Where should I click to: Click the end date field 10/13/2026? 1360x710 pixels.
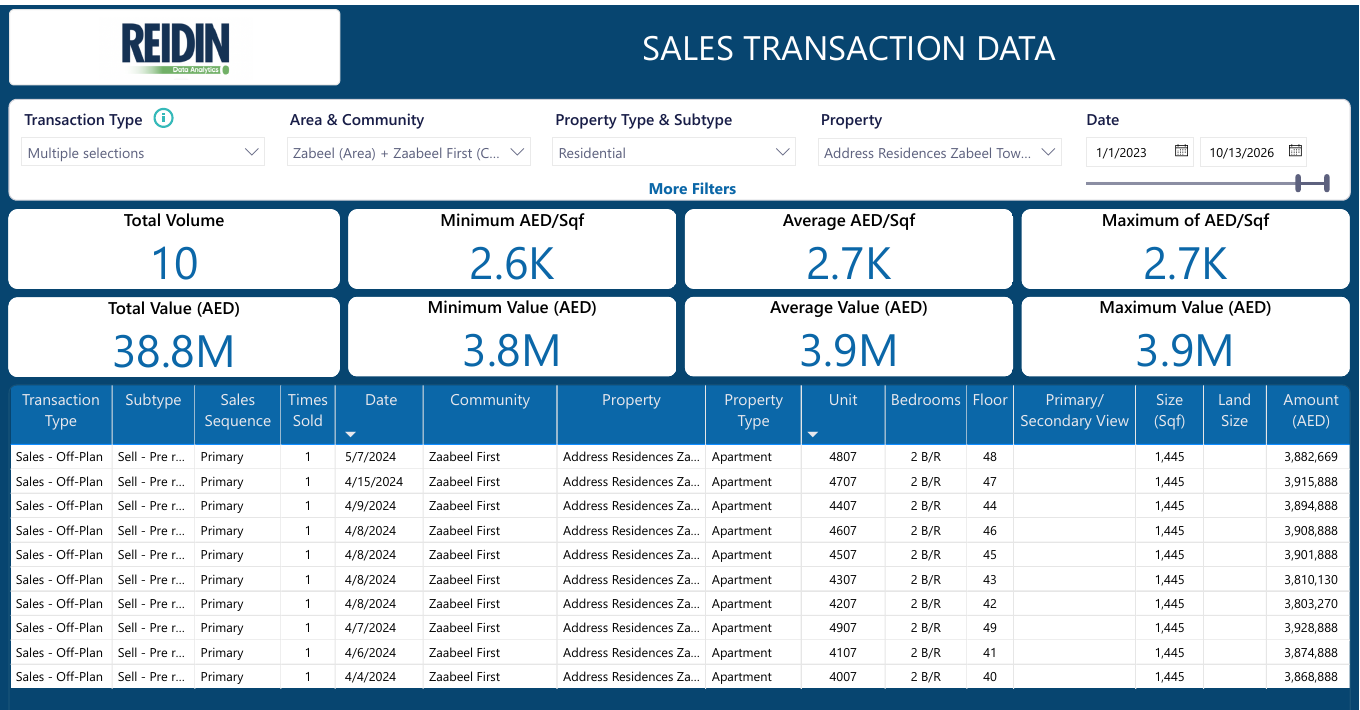tap(1253, 152)
